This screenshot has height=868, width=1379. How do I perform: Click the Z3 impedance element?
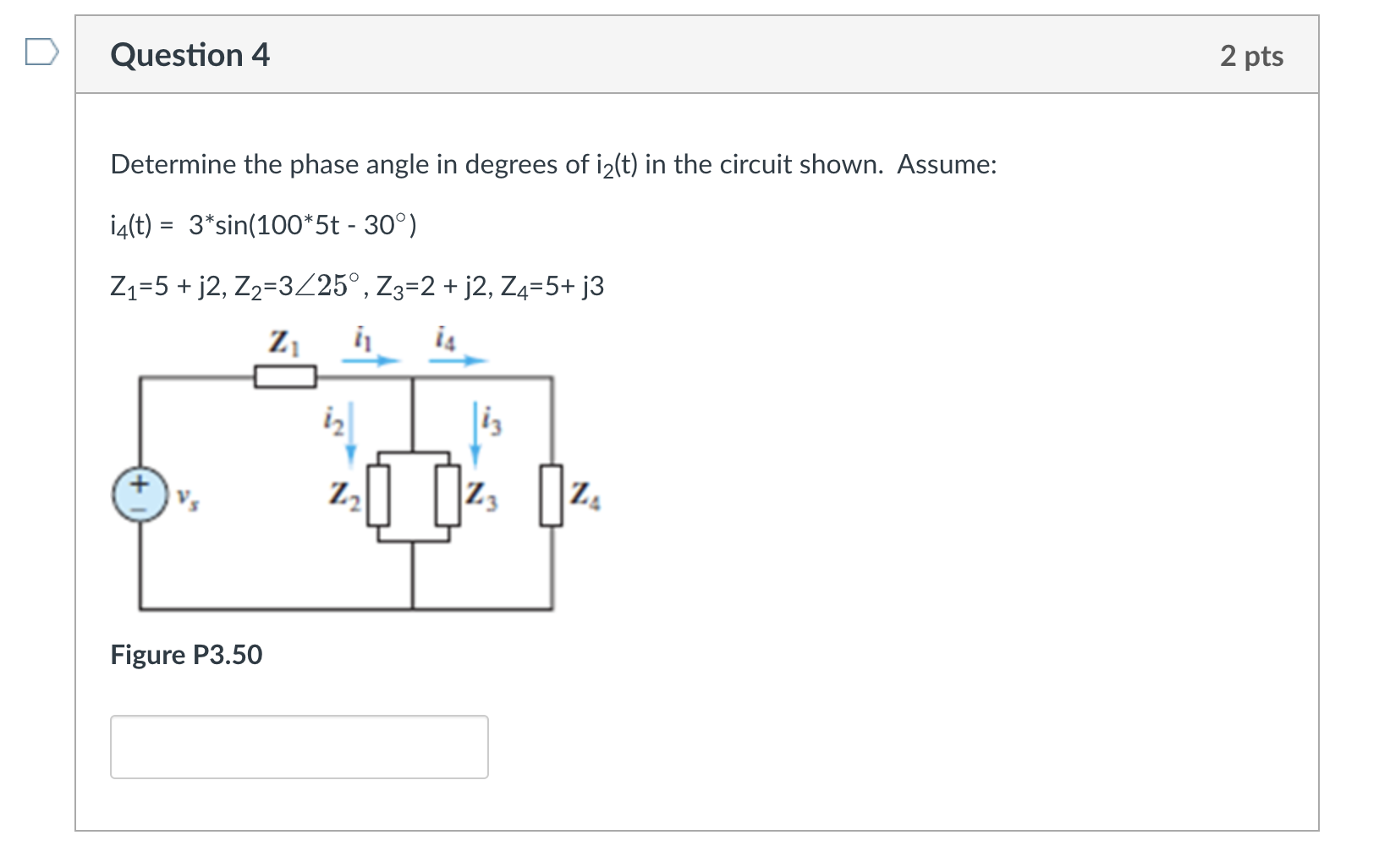pyautogui.click(x=448, y=495)
